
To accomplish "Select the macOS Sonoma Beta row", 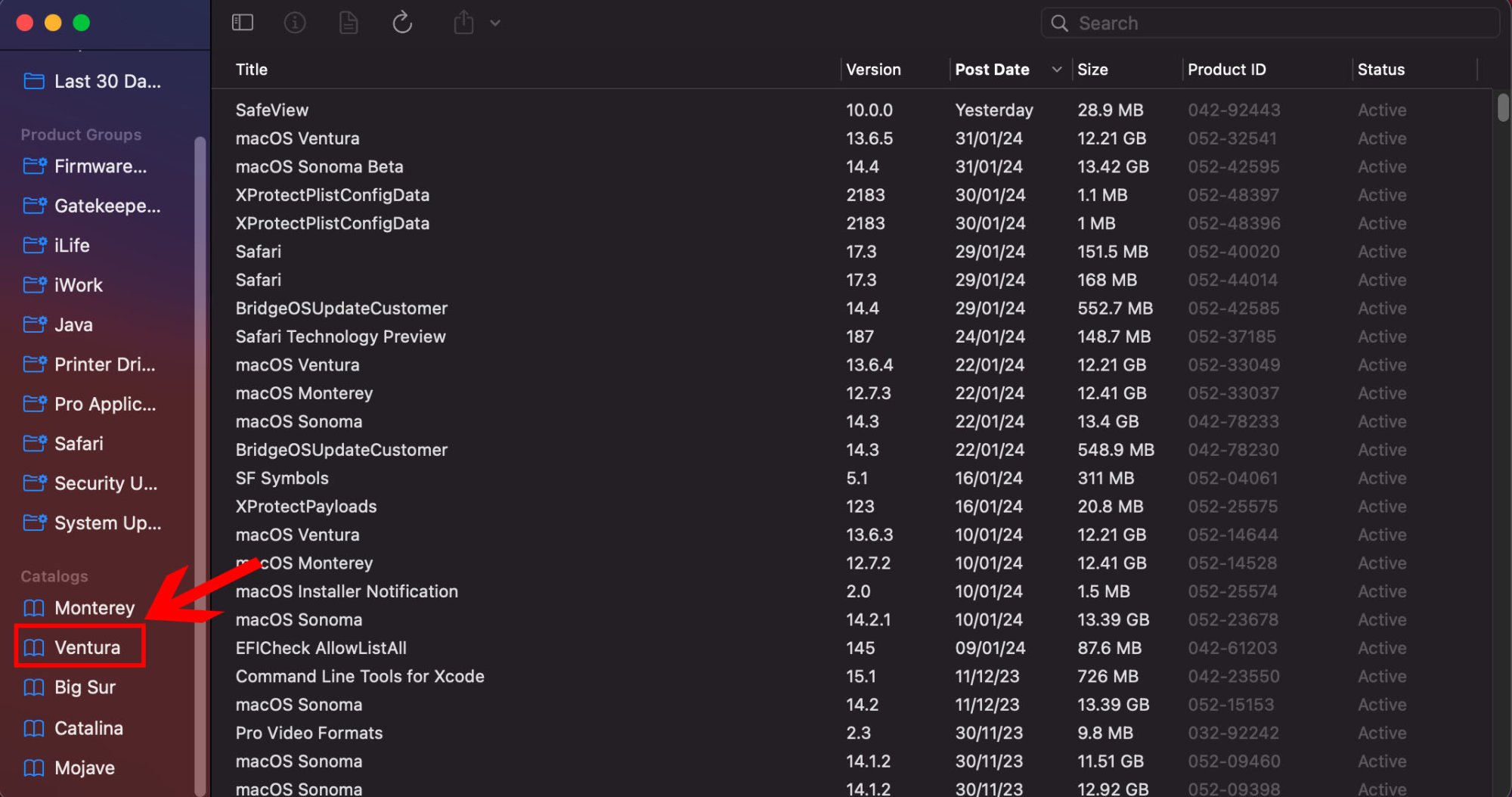I will pyautogui.click(x=852, y=166).
